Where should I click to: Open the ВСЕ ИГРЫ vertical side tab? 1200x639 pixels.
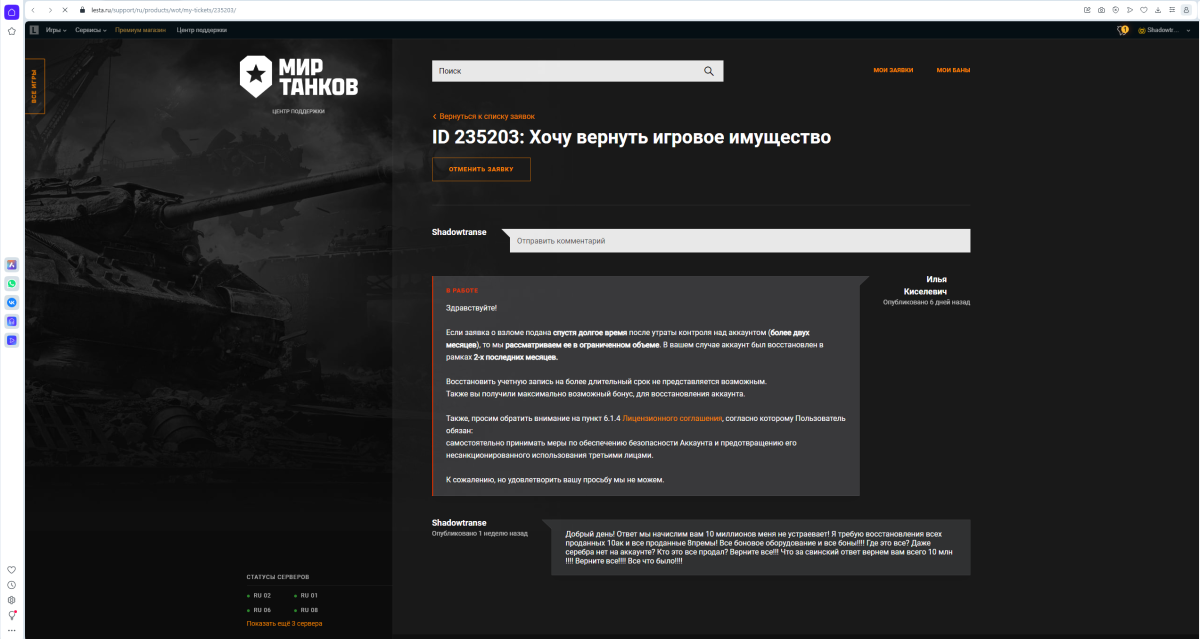pyautogui.click(x=34, y=86)
